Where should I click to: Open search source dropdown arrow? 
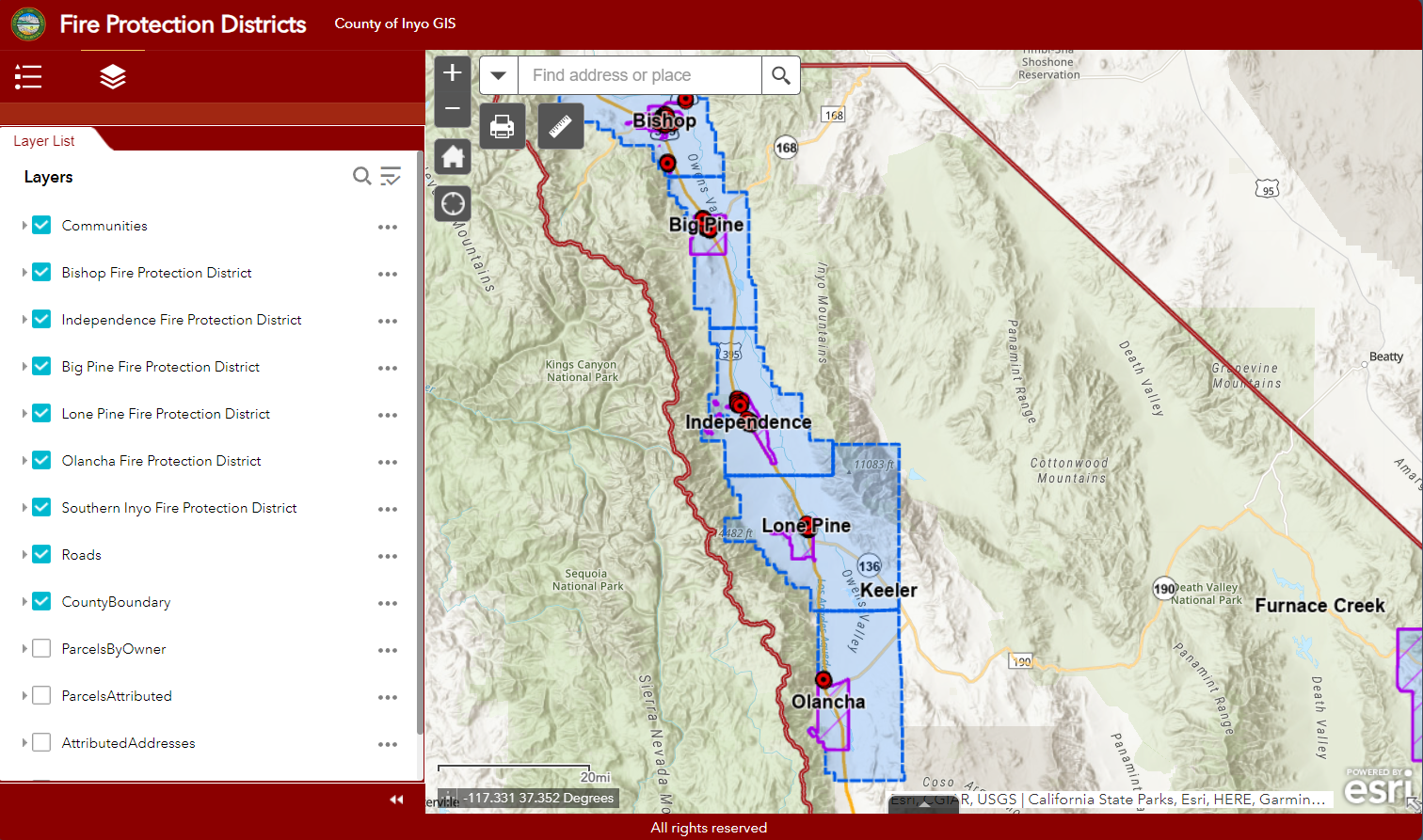499,75
